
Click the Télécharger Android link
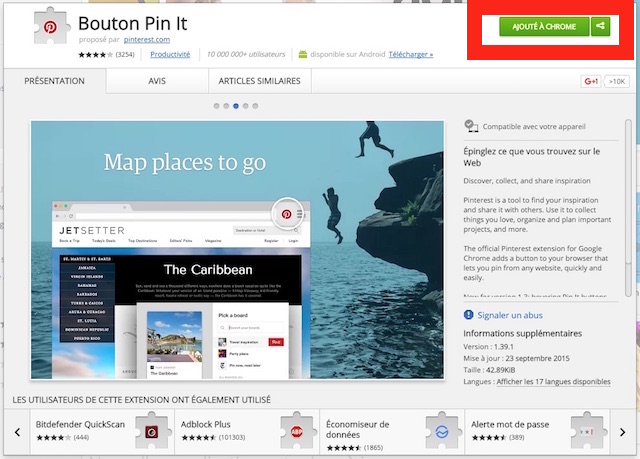pos(411,54)
